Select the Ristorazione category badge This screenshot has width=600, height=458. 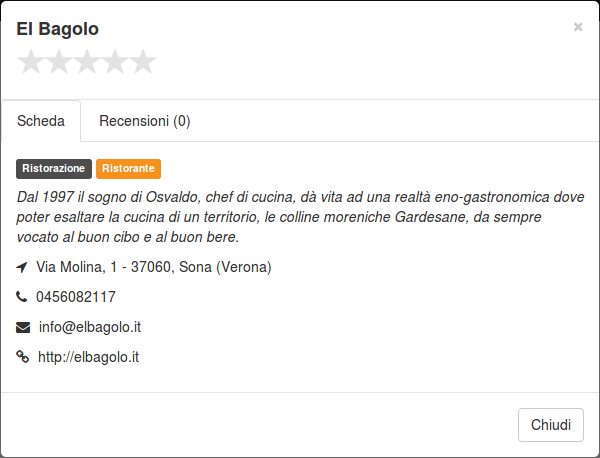tap(54, 169)
